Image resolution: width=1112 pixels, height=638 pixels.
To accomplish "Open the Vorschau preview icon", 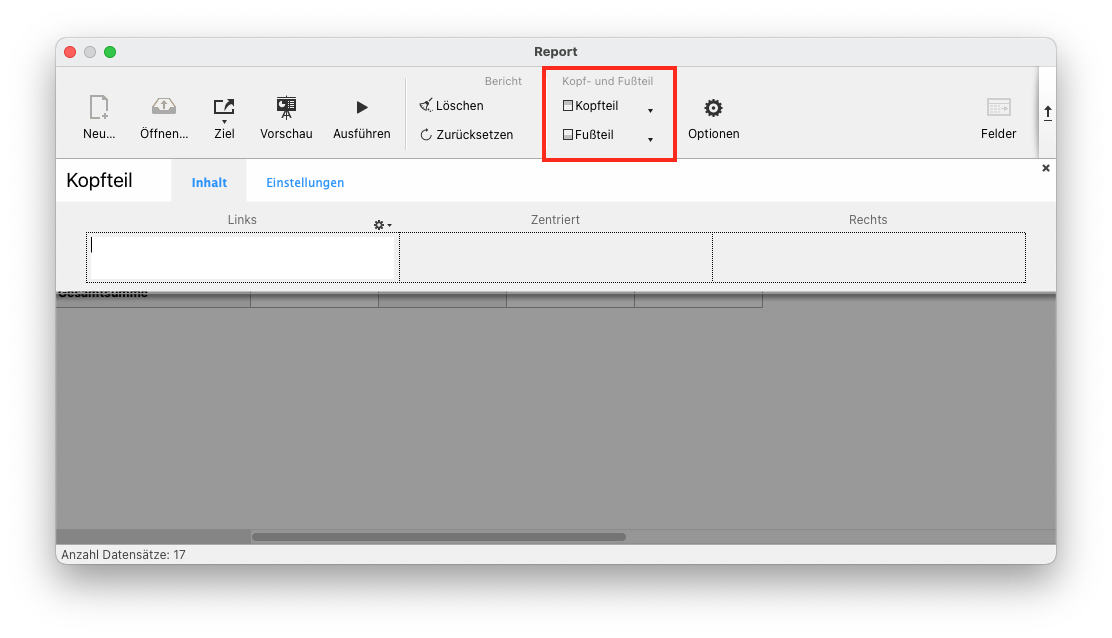I will click(x=286, y=108).
